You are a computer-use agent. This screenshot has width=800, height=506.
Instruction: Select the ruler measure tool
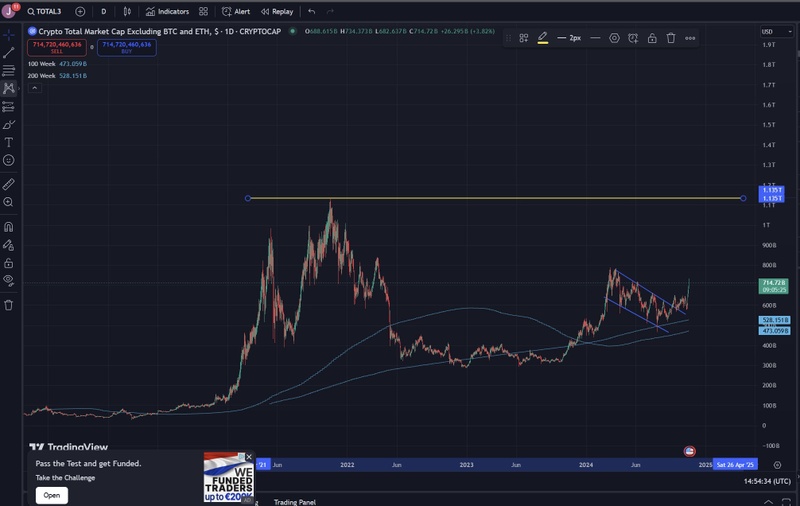9,184
